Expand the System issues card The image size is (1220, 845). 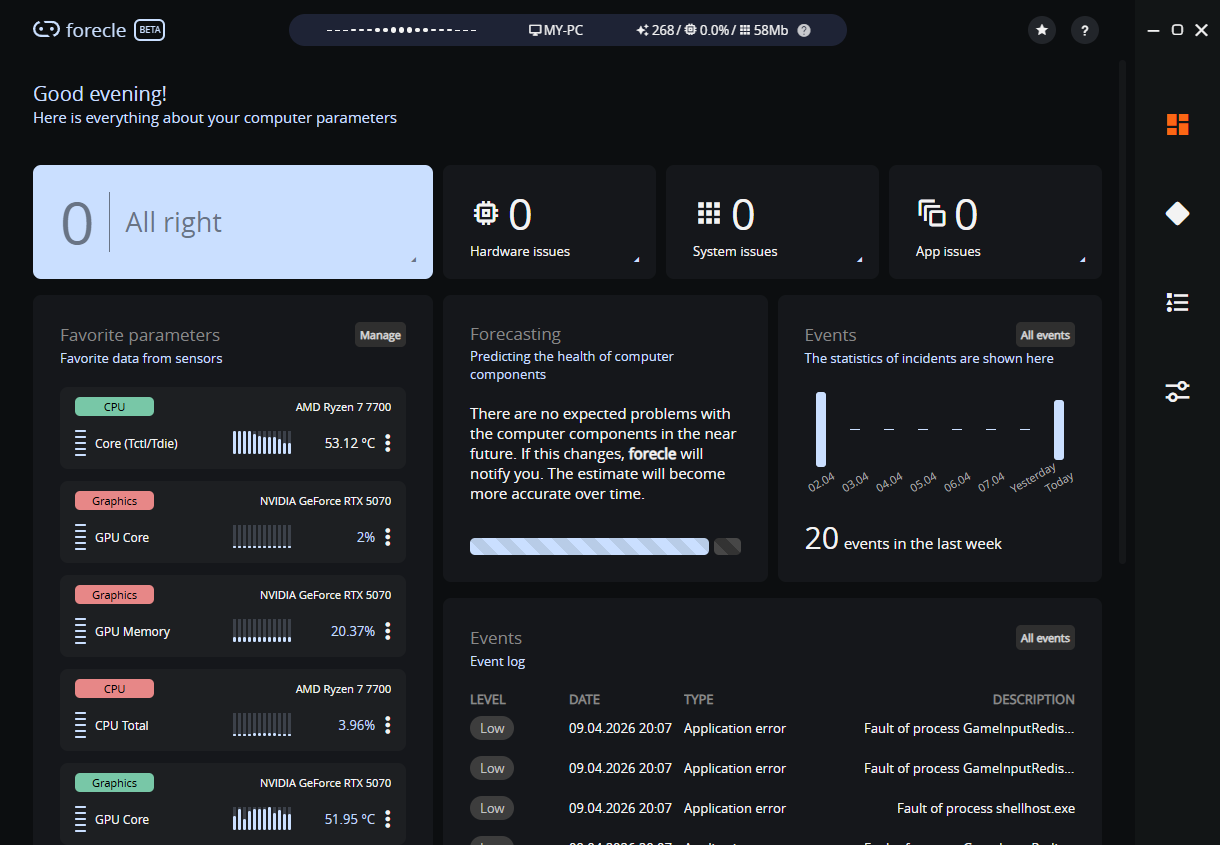(x=771, y=222)
